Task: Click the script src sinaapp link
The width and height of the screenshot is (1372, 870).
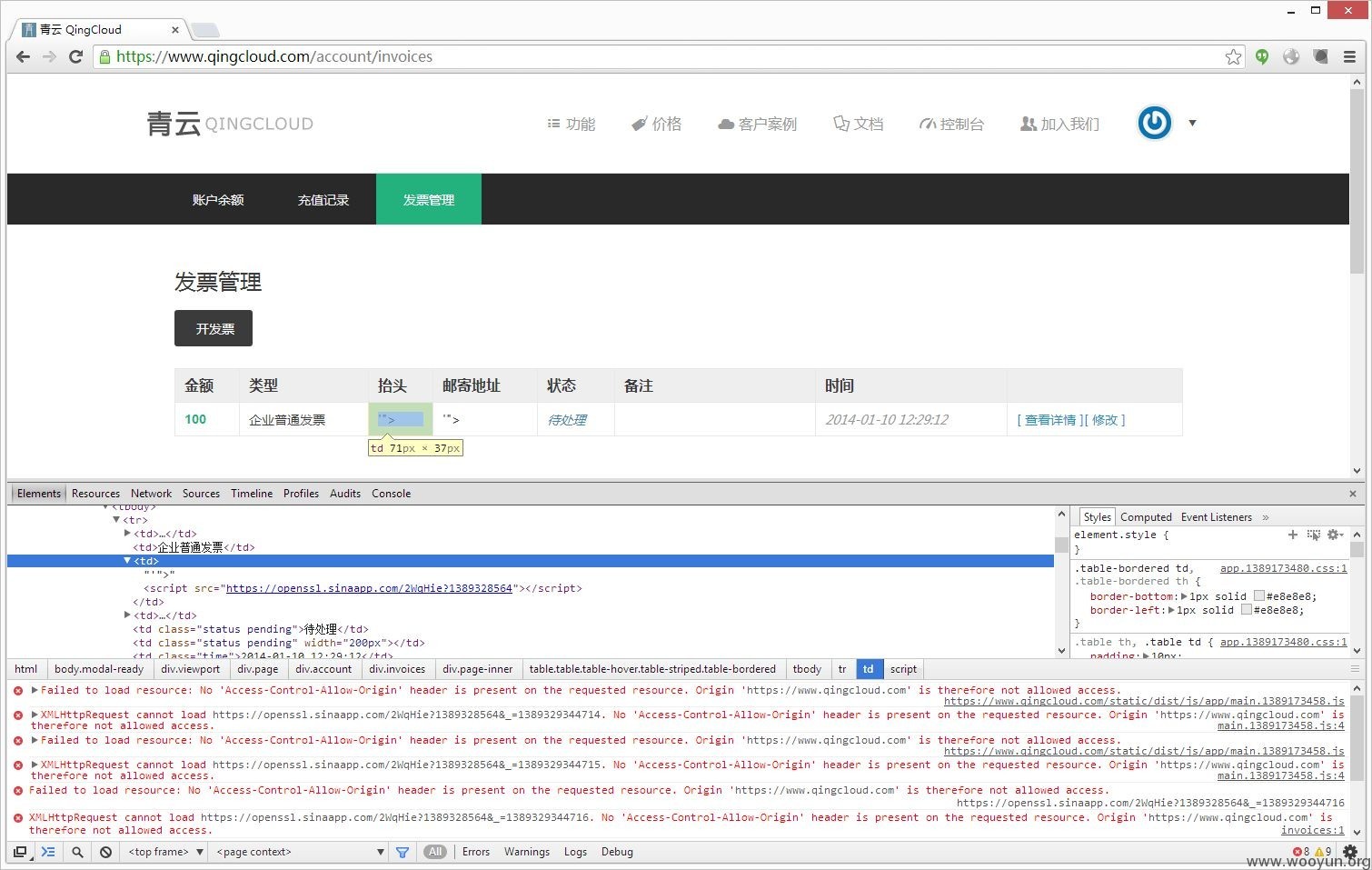Action: click(x=369, y=588)
